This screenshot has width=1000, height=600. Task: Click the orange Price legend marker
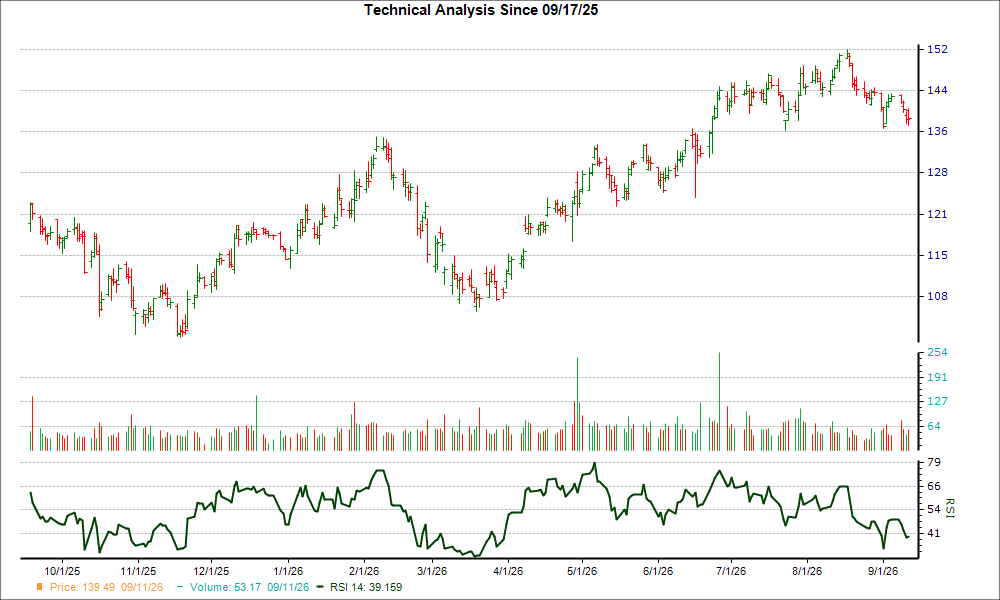(x=40, y=587)
